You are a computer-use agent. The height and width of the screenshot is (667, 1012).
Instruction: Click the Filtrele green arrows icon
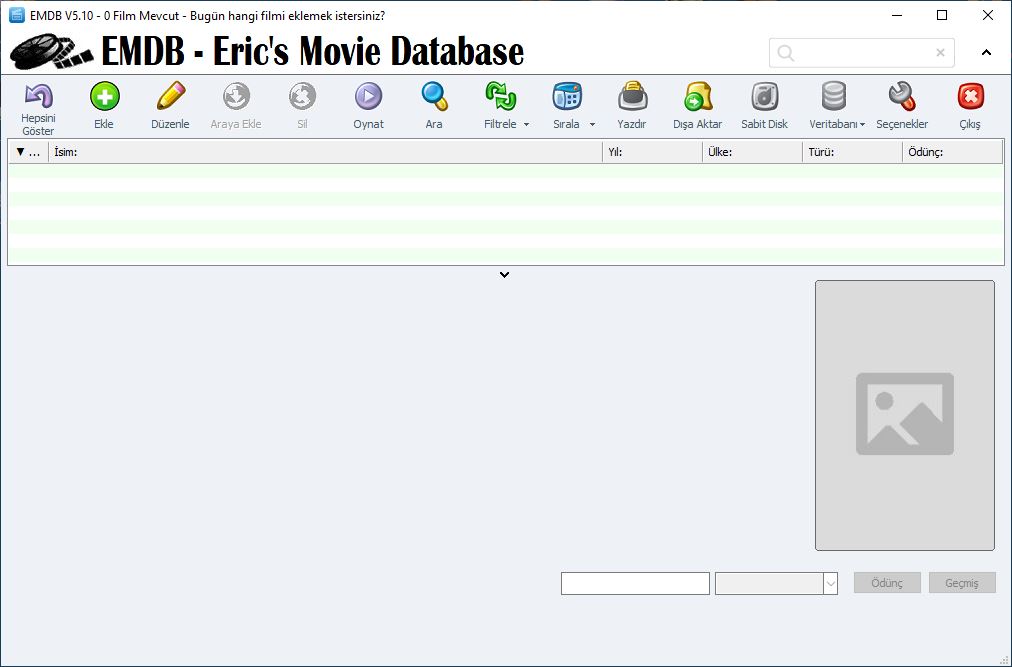pos(501,96)
